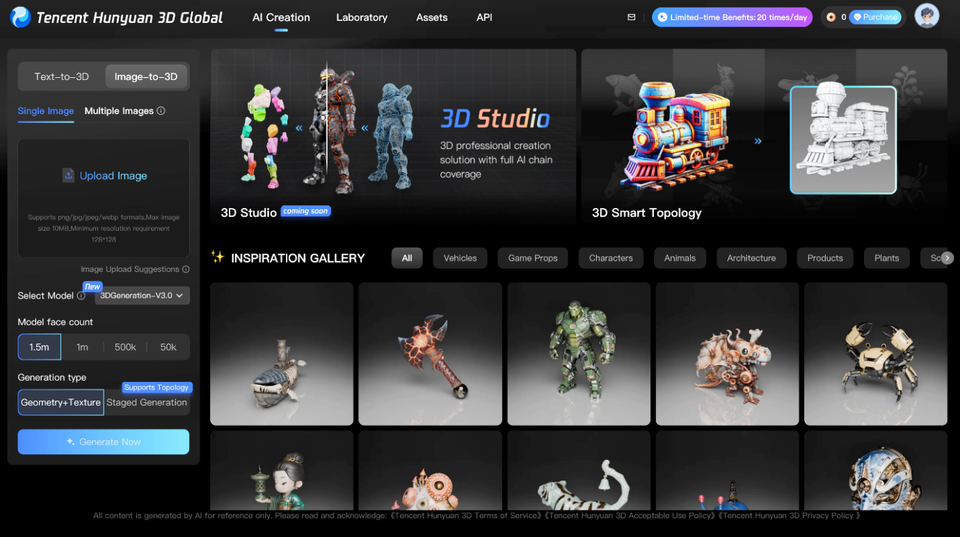Expand the 3DGeneration-V3.0 model dropdown
Screen dimensions: 960x537
click(142, 296)
